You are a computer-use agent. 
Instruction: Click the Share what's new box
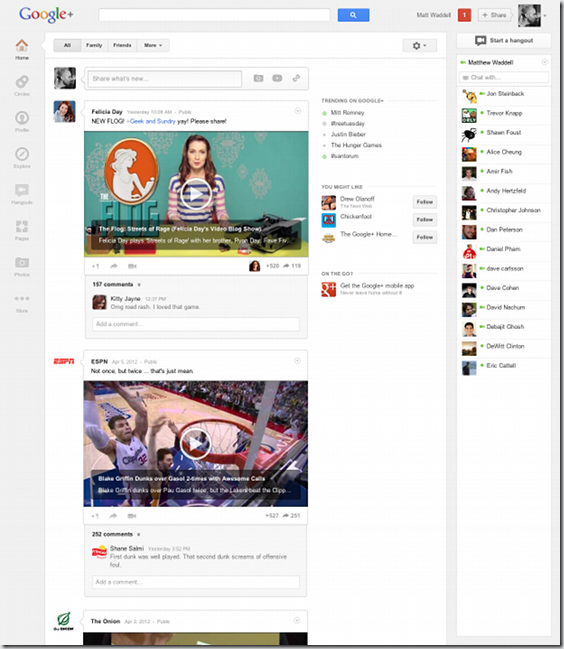[x=165, y=79]
